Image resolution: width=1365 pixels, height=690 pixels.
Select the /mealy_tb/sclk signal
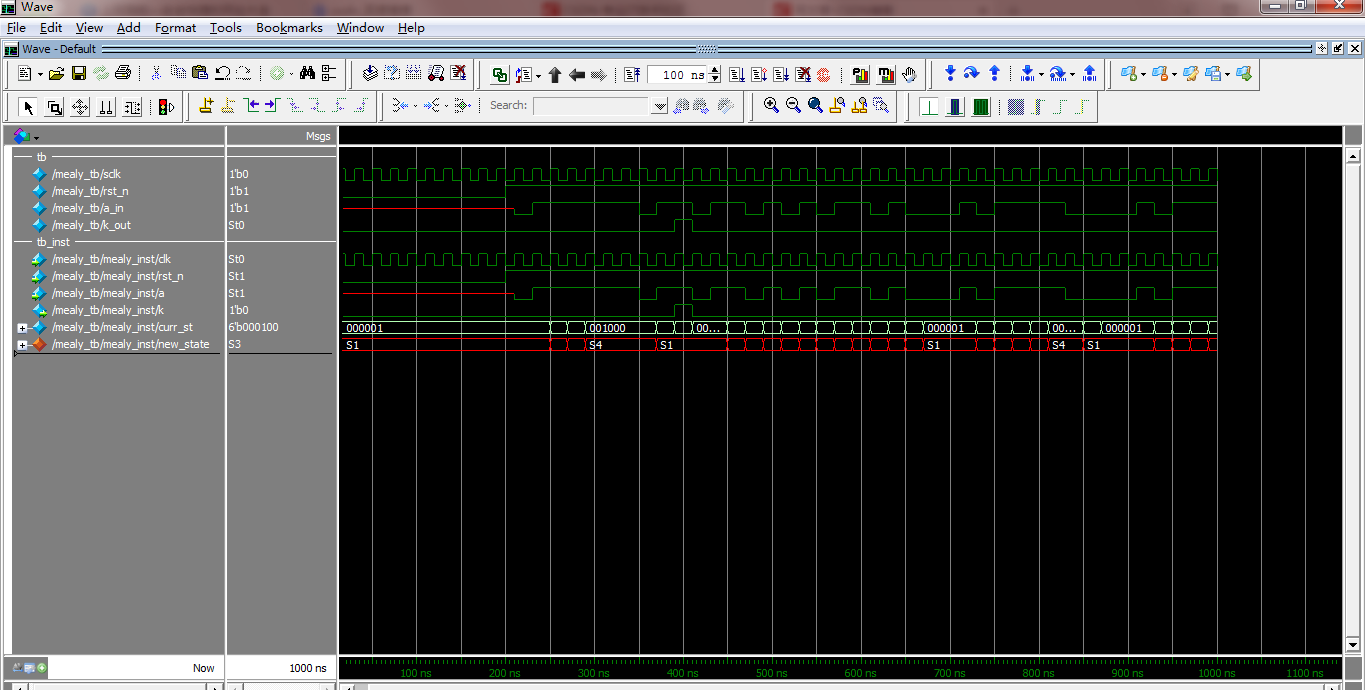[x=86, y=174]
